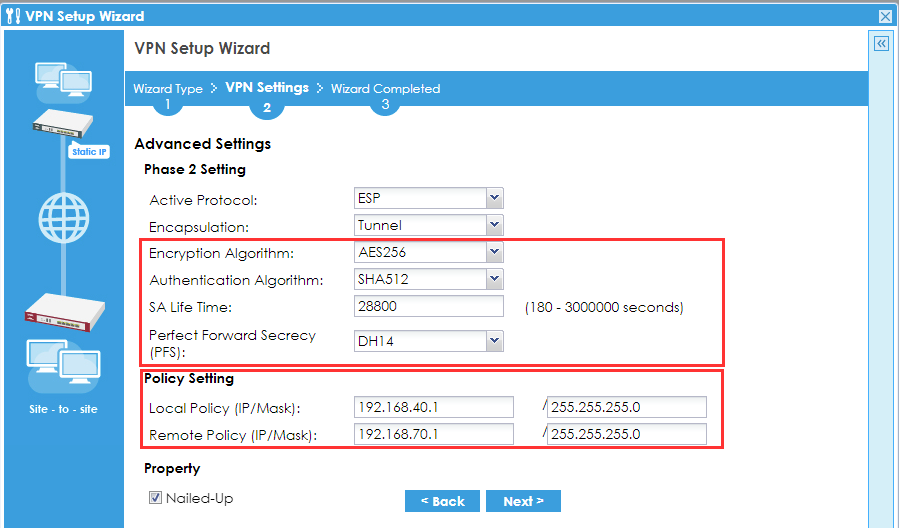Change the Authentication Algorithm dropdown
Screen dimensions: 899x528
(x=429, y=279)
